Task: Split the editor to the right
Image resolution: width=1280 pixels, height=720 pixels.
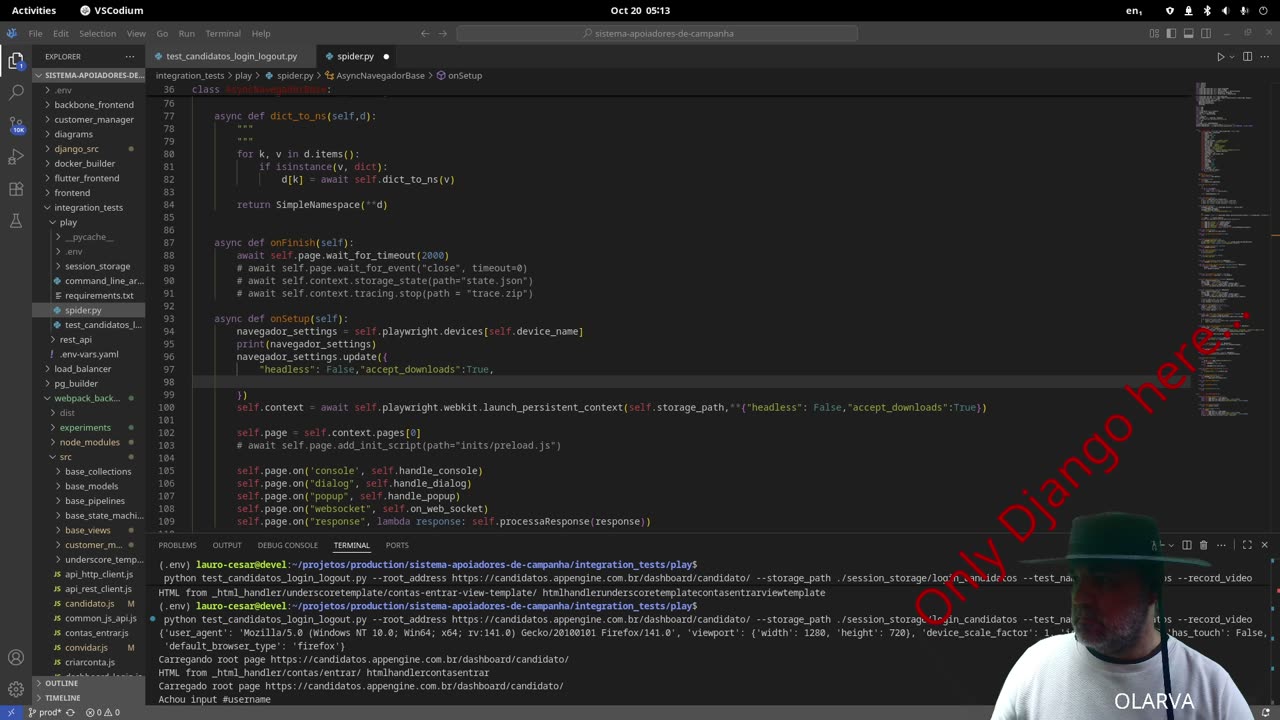Action: [1247, 57]
